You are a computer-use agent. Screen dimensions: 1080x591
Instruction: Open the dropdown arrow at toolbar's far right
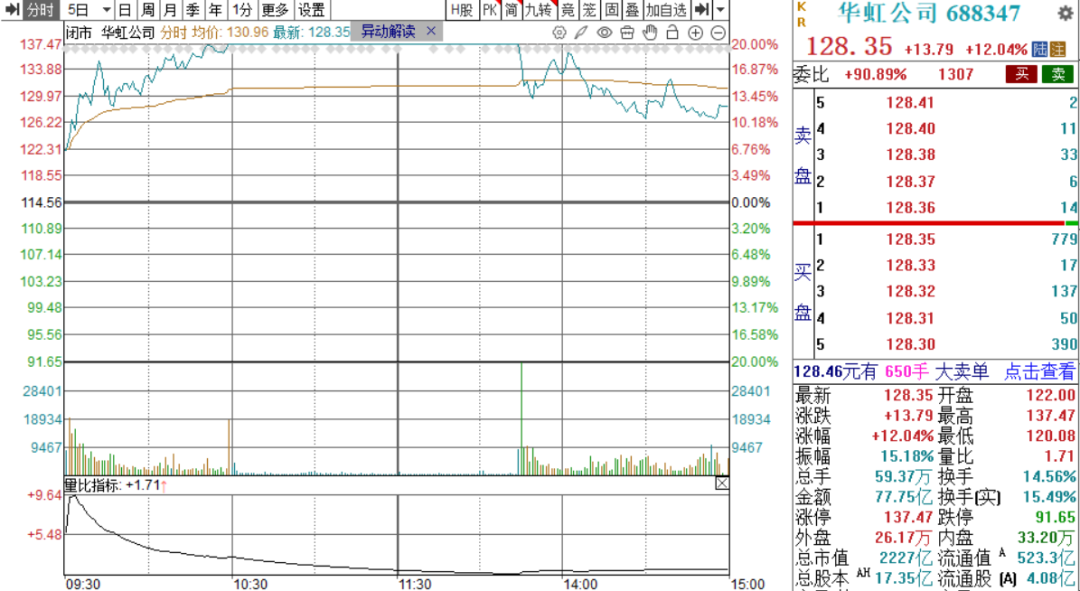coord(720,10)
